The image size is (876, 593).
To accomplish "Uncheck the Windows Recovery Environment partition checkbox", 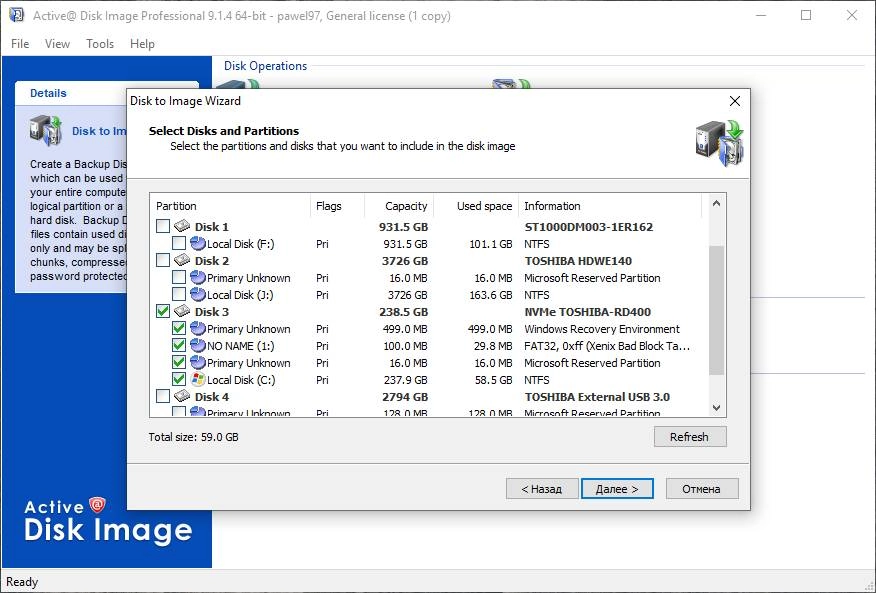I will pyautogui.click(x=179, y=328).
